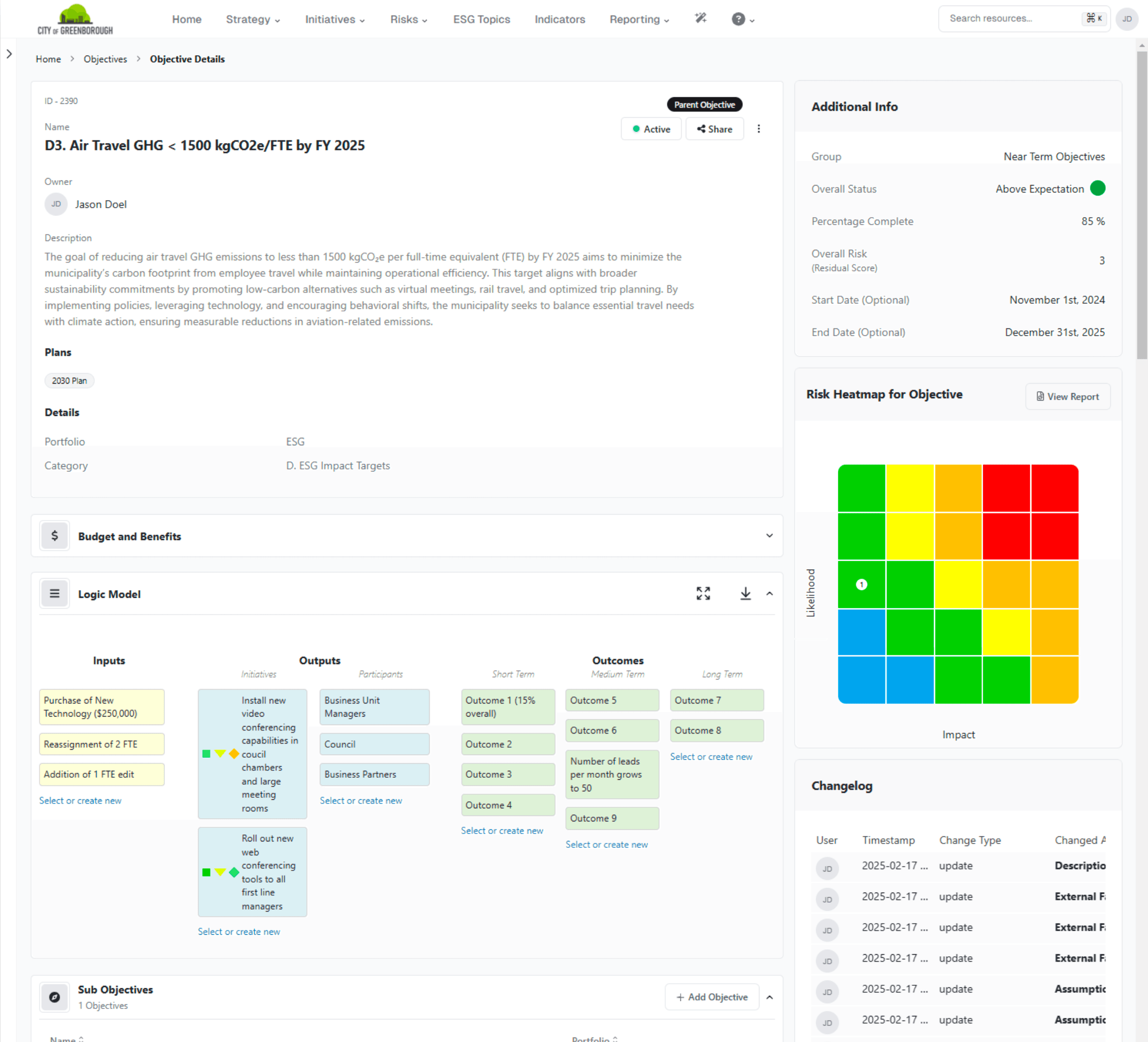The height and width of the screenshot is (1042, 1148).
Task: Click the Sub Objectives compass icon
Action: pyautogui.click(x=54, y=997)
